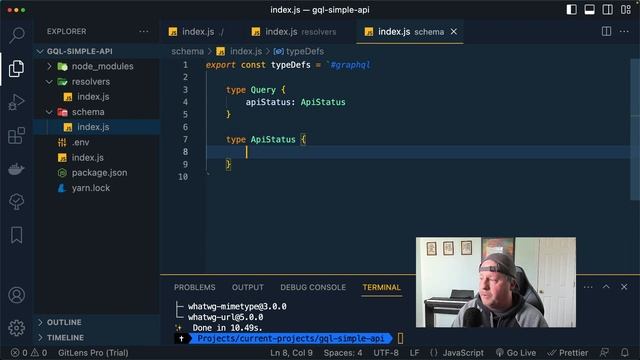Open index.js under resolvers folder
640x360 pixels.
pos(96,97)
